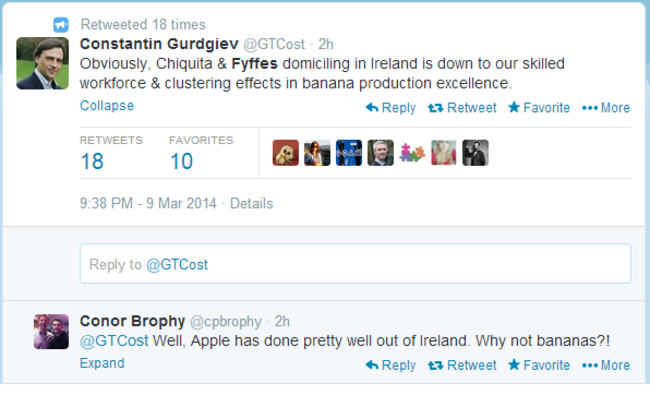The image size is (650, 419).
Task: View the 10 favorites list
Action: click(181, 161)
